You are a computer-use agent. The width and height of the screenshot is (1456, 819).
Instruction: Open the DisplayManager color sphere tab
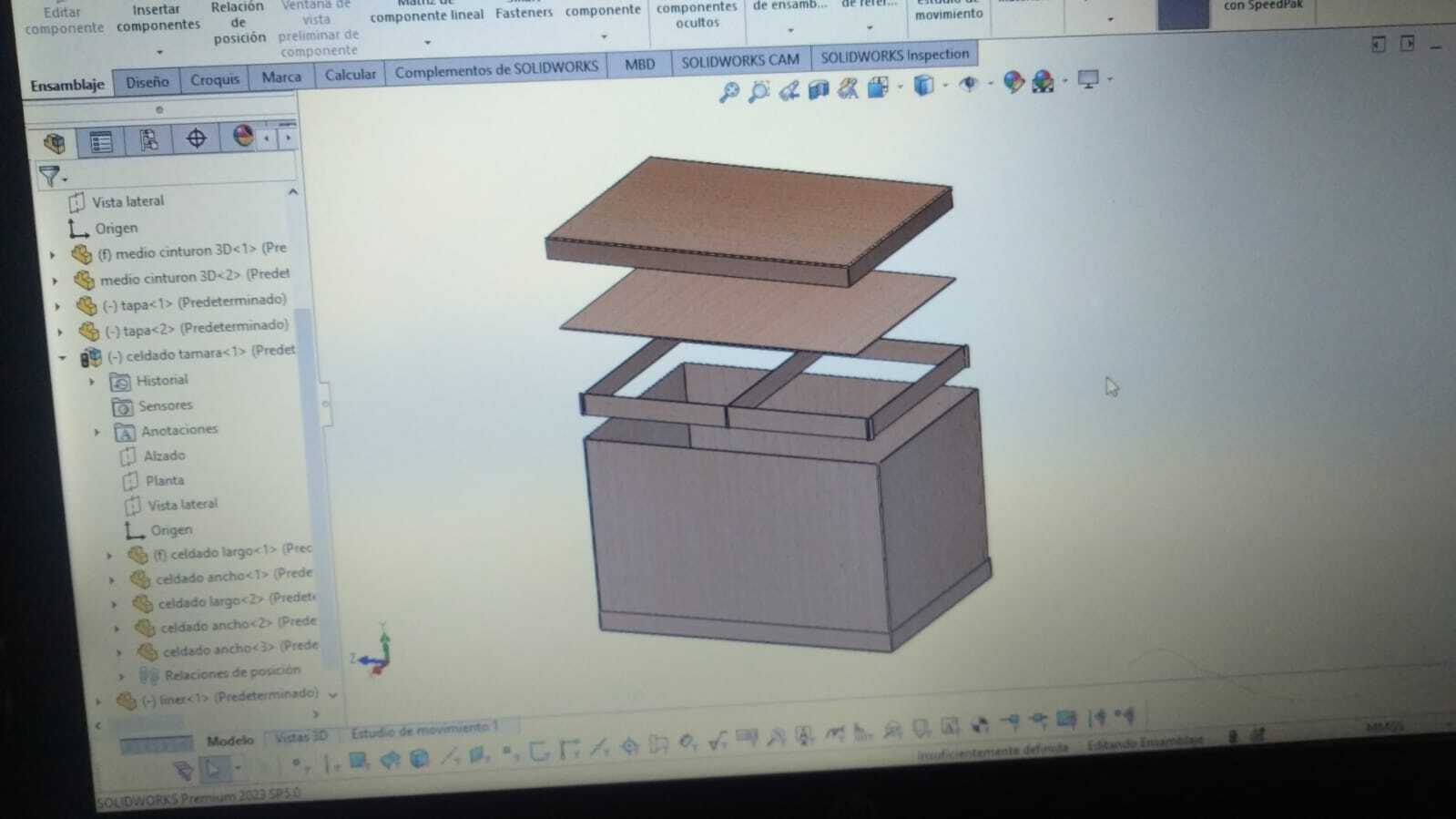click(x=243, y=137)
